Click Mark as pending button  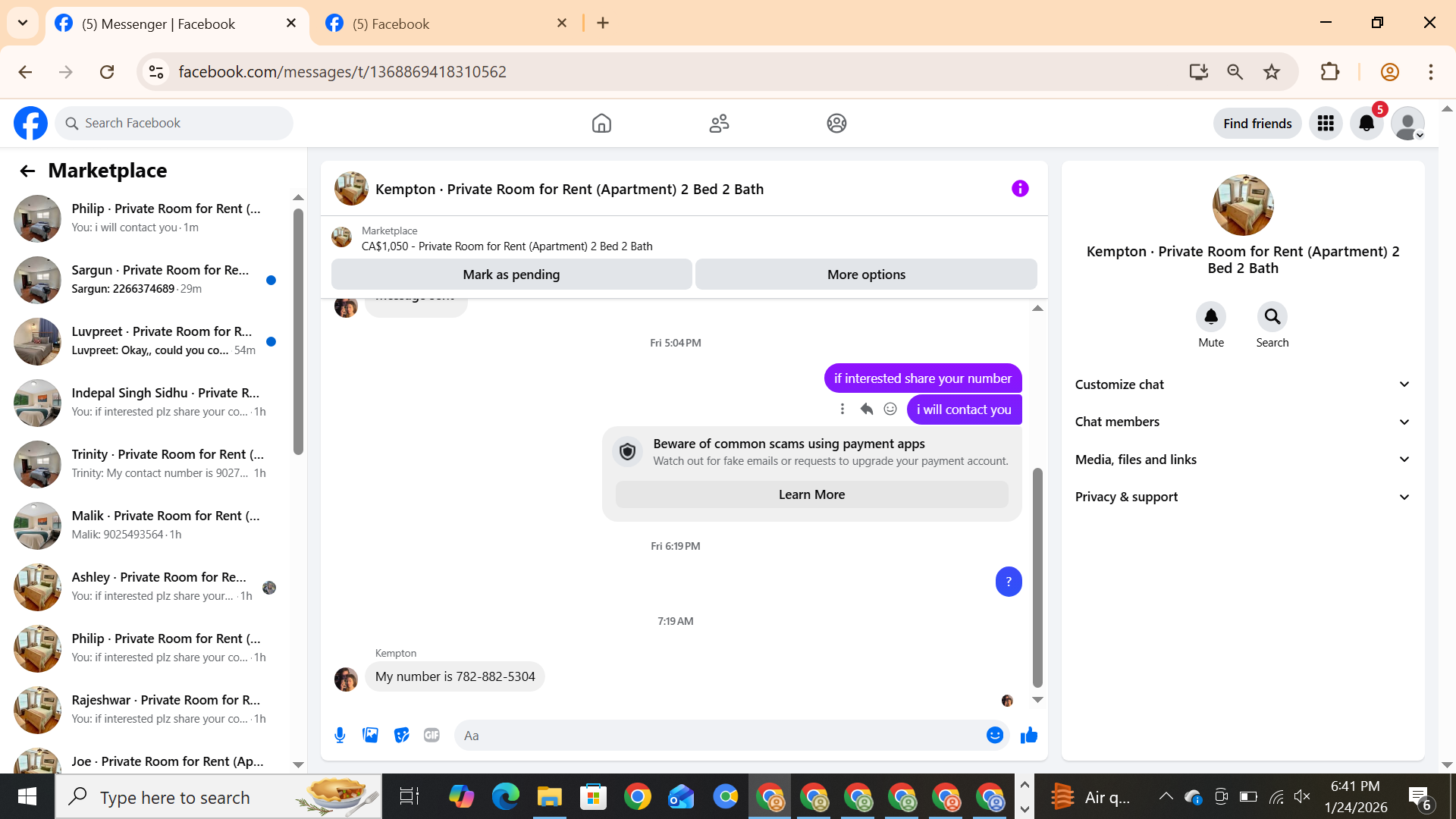point(511,275)
